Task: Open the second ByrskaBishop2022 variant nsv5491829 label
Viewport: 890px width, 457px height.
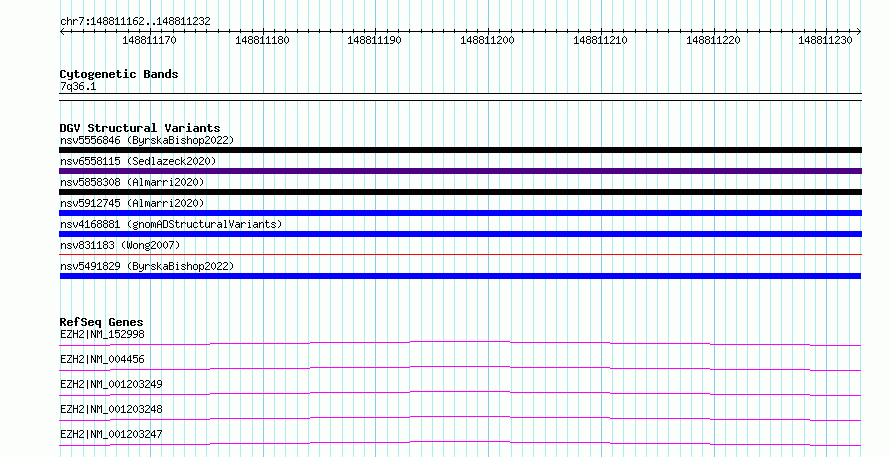Action: 147,266
